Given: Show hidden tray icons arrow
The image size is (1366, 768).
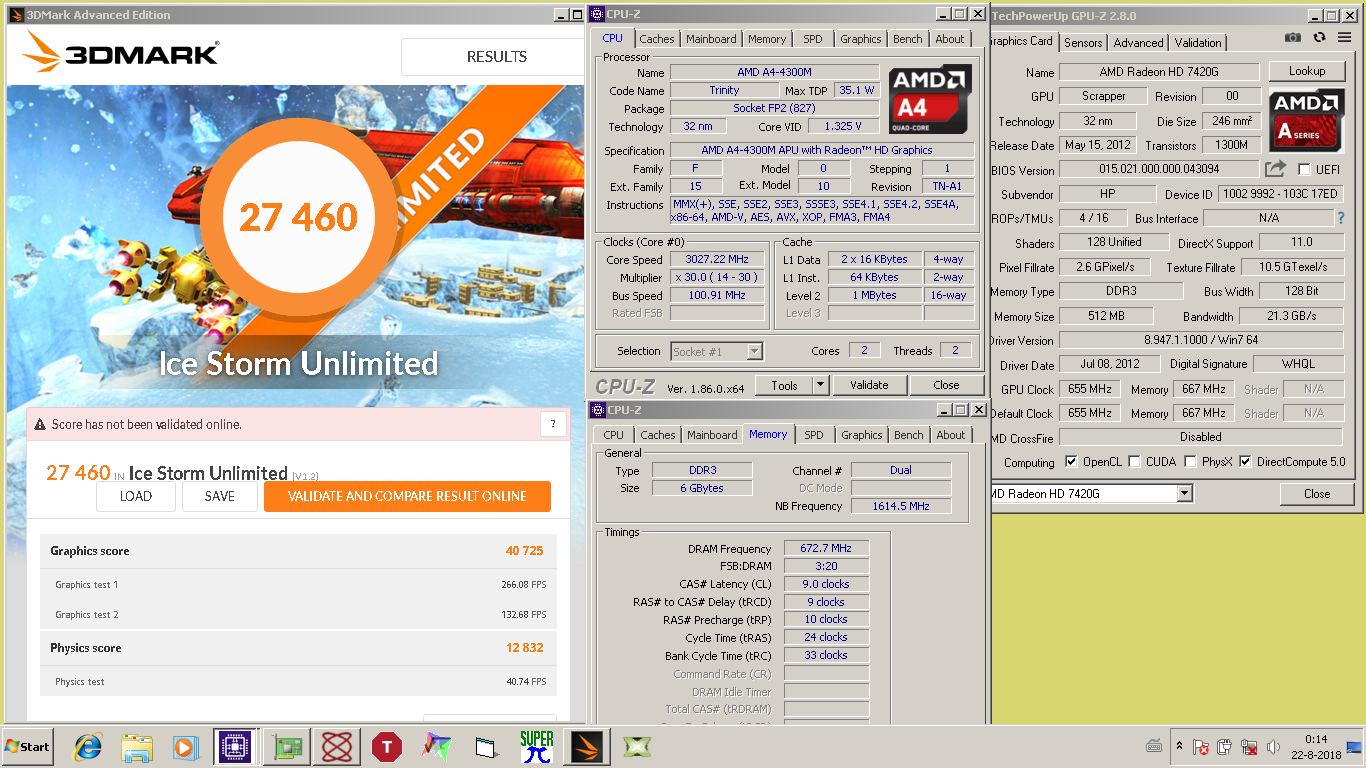Looking at the screenshot, I should (1179, 747).
